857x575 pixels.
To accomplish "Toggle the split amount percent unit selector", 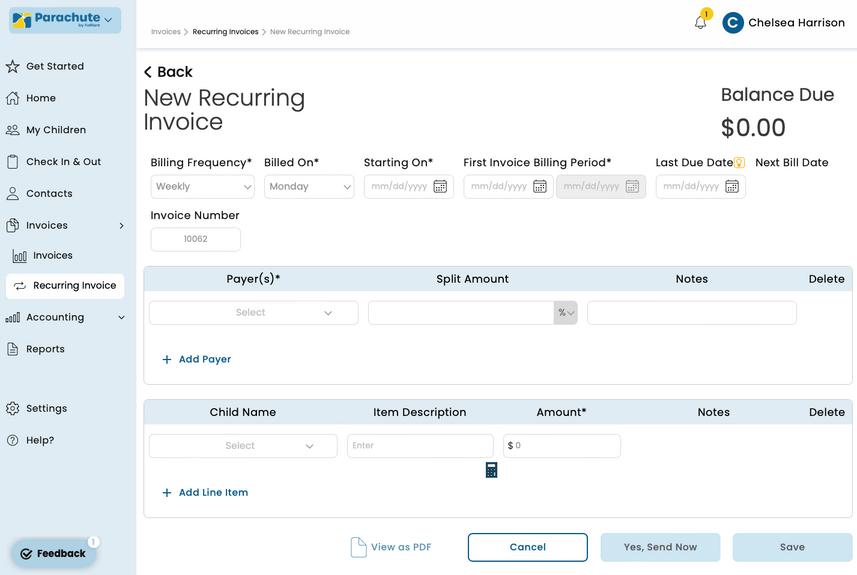I will pos(566,313).
